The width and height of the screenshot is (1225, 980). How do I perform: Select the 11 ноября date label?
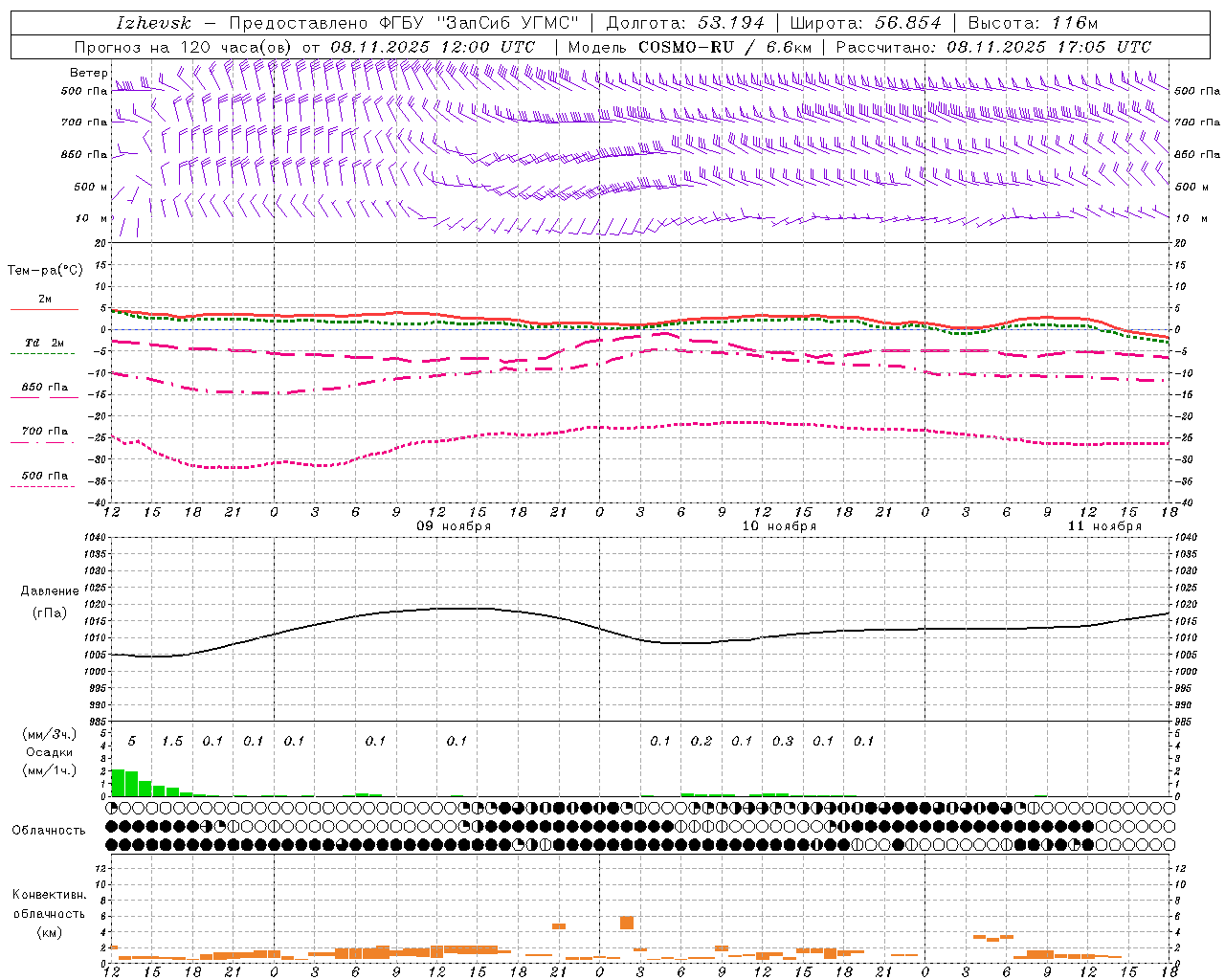(1104, 526)
